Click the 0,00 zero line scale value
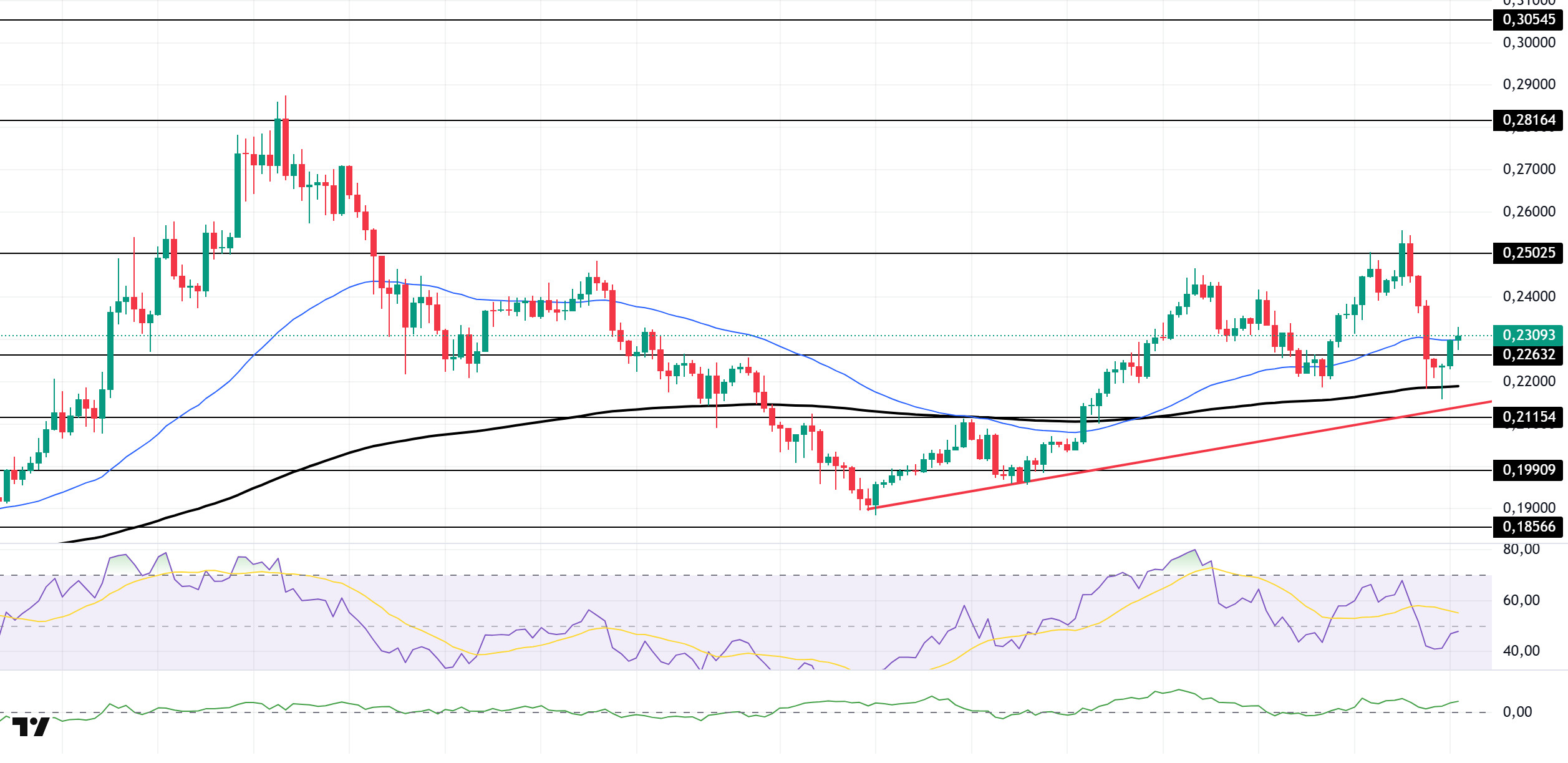The height and width of the screenshot is (763, 1568). coord(1517,712)
